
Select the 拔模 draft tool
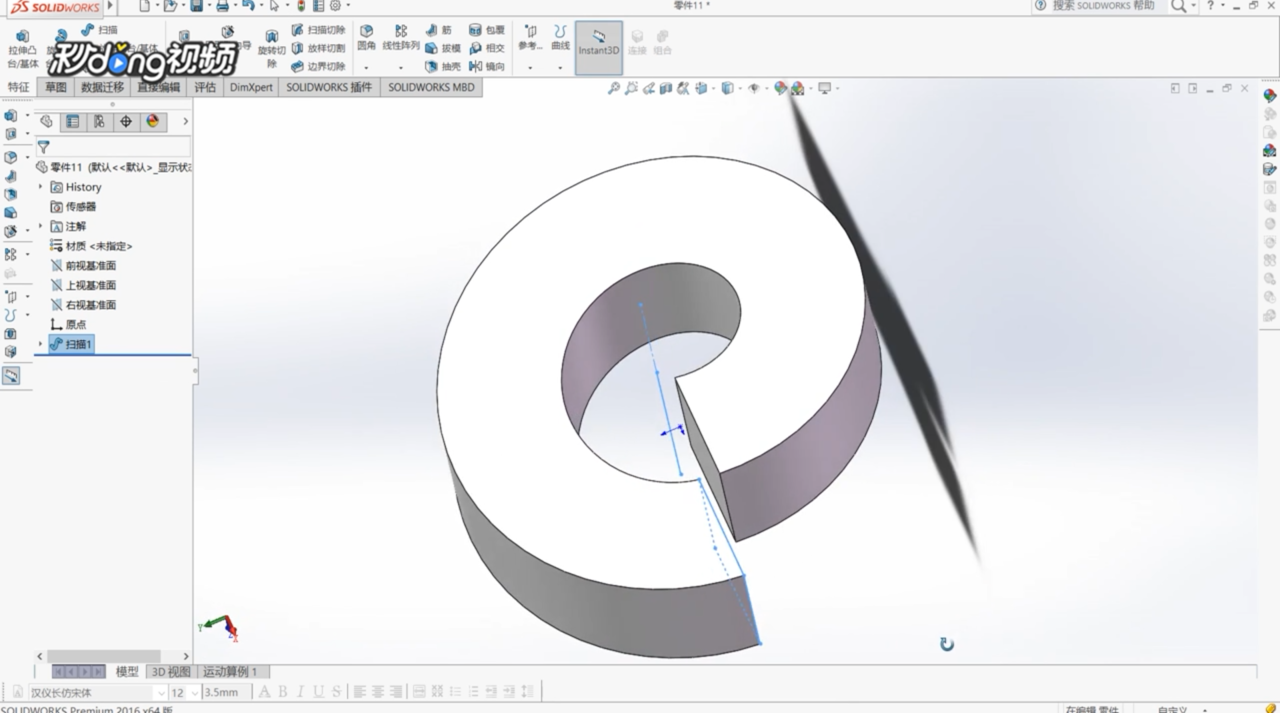(x=443, y=48)
